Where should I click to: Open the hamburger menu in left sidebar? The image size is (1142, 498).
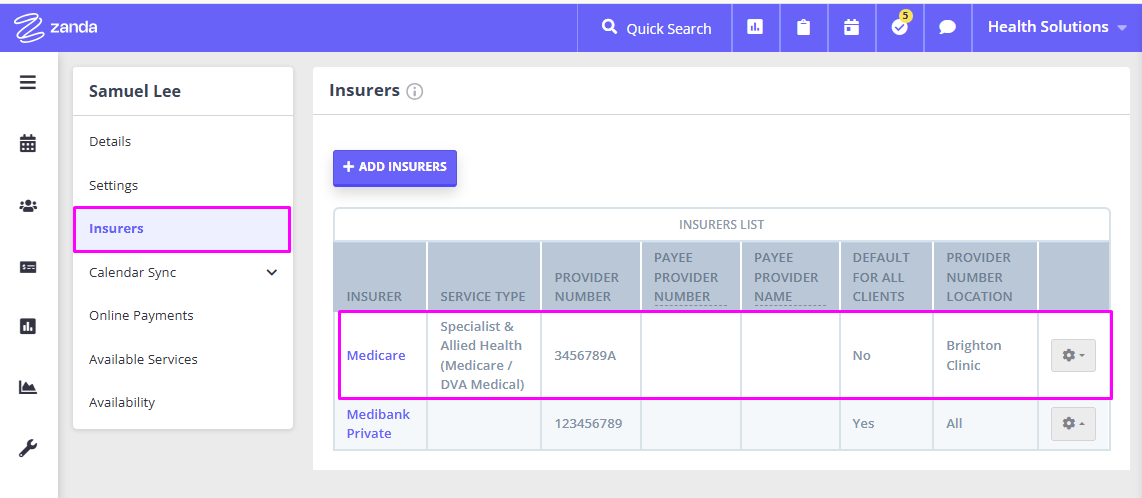coord(28,82)
